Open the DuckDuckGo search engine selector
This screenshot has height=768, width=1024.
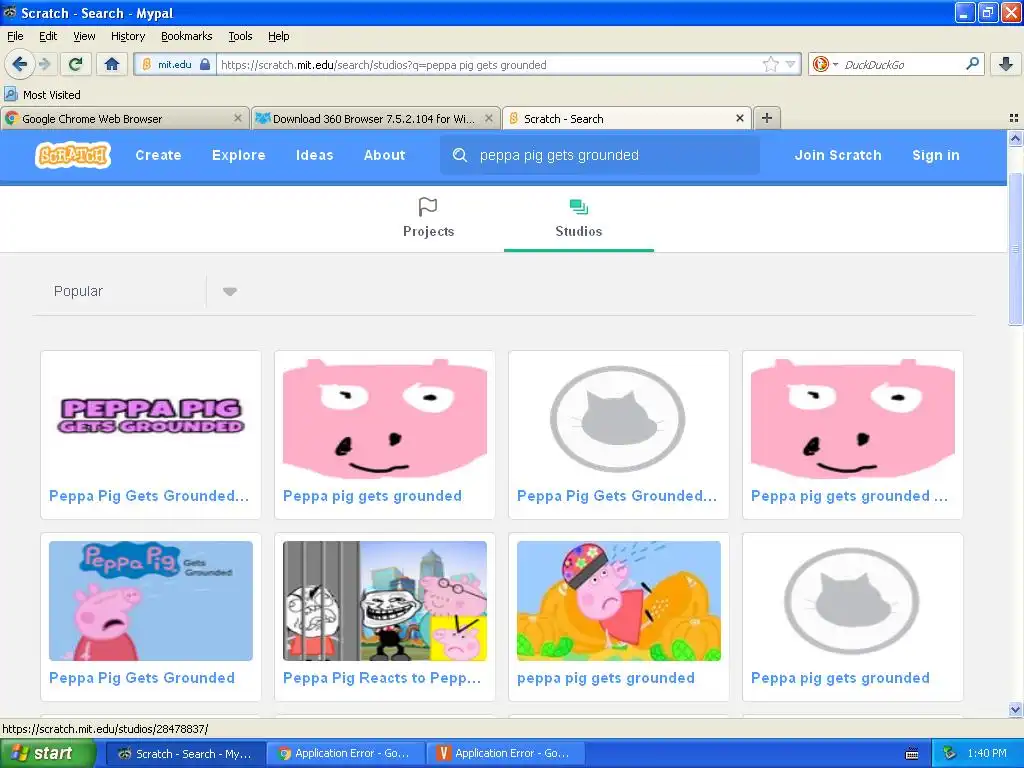pyautogui.click(x=825, y=64)
